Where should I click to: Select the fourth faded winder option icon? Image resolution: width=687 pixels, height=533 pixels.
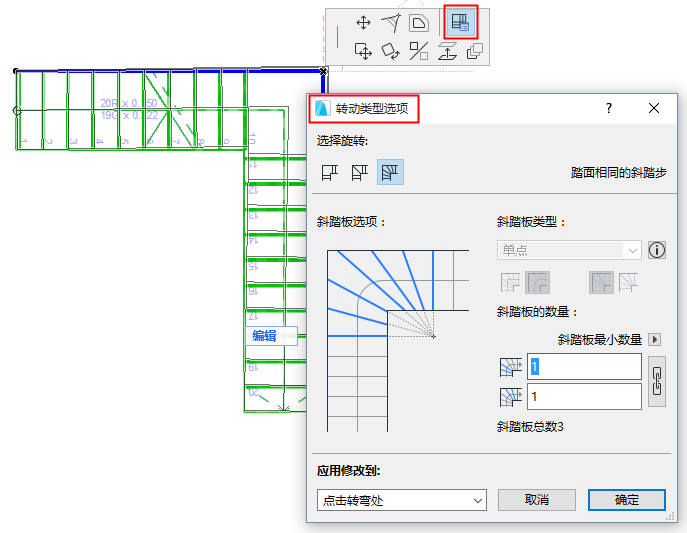628,282
